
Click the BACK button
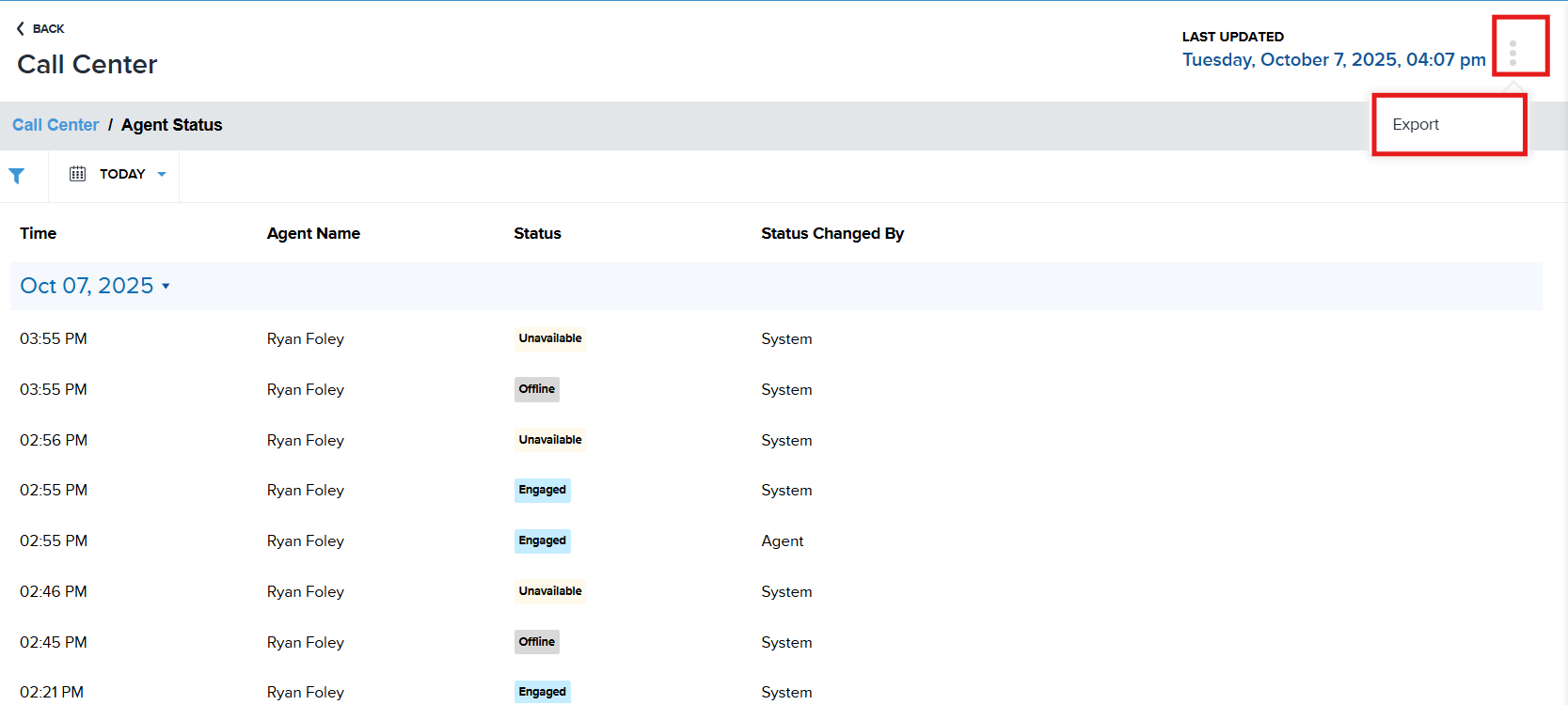pyautogui.click(x=40, y=29)
